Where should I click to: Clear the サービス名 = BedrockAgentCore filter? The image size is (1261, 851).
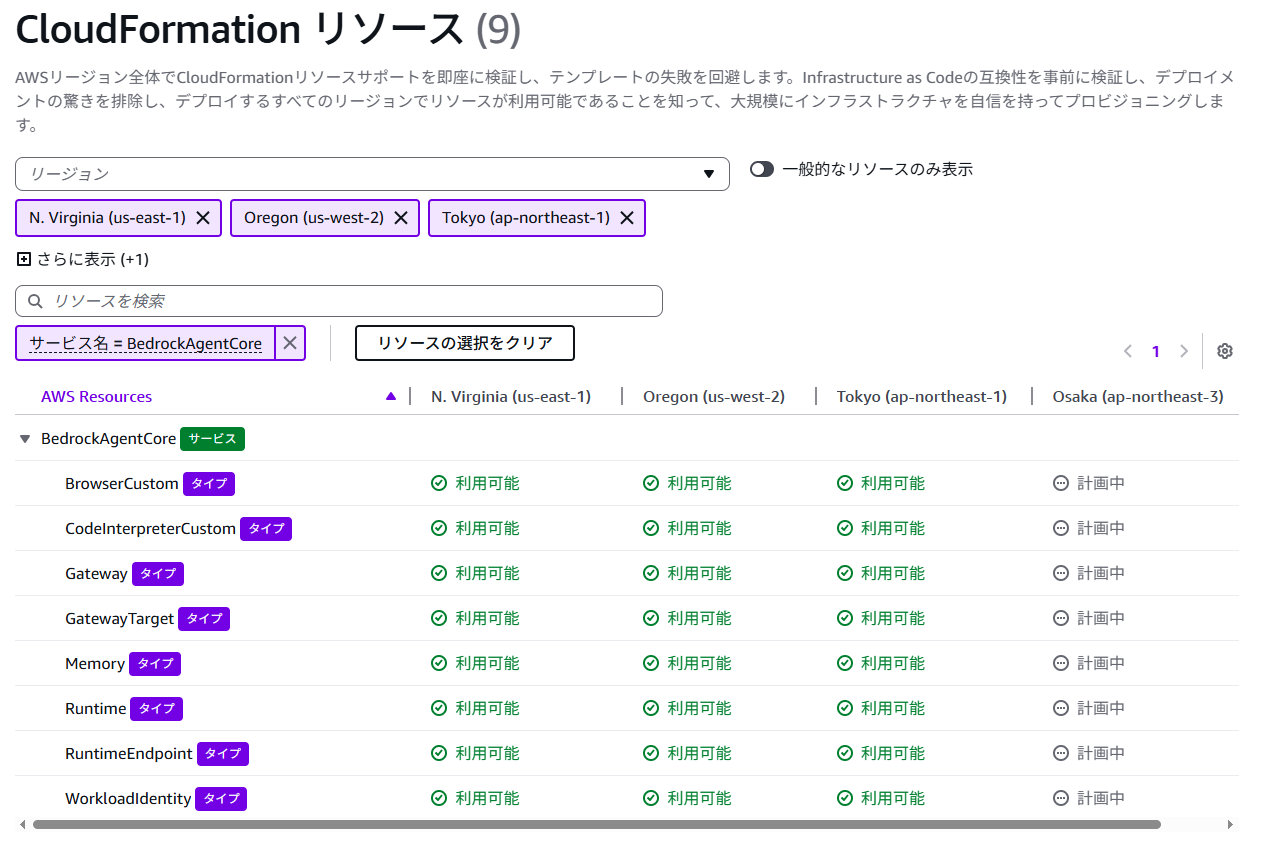tap(290, 343)
